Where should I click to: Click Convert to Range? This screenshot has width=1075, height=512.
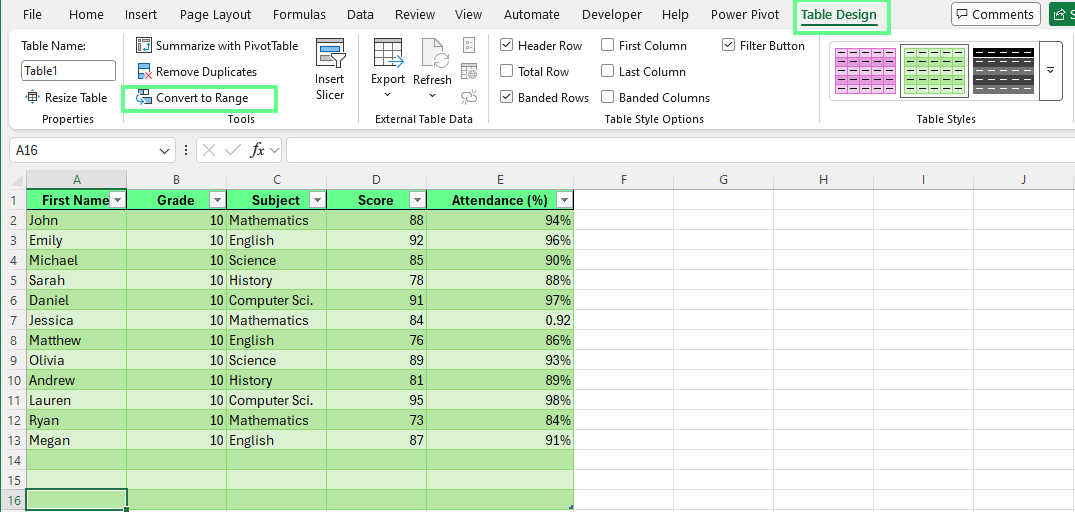(193, 98)
